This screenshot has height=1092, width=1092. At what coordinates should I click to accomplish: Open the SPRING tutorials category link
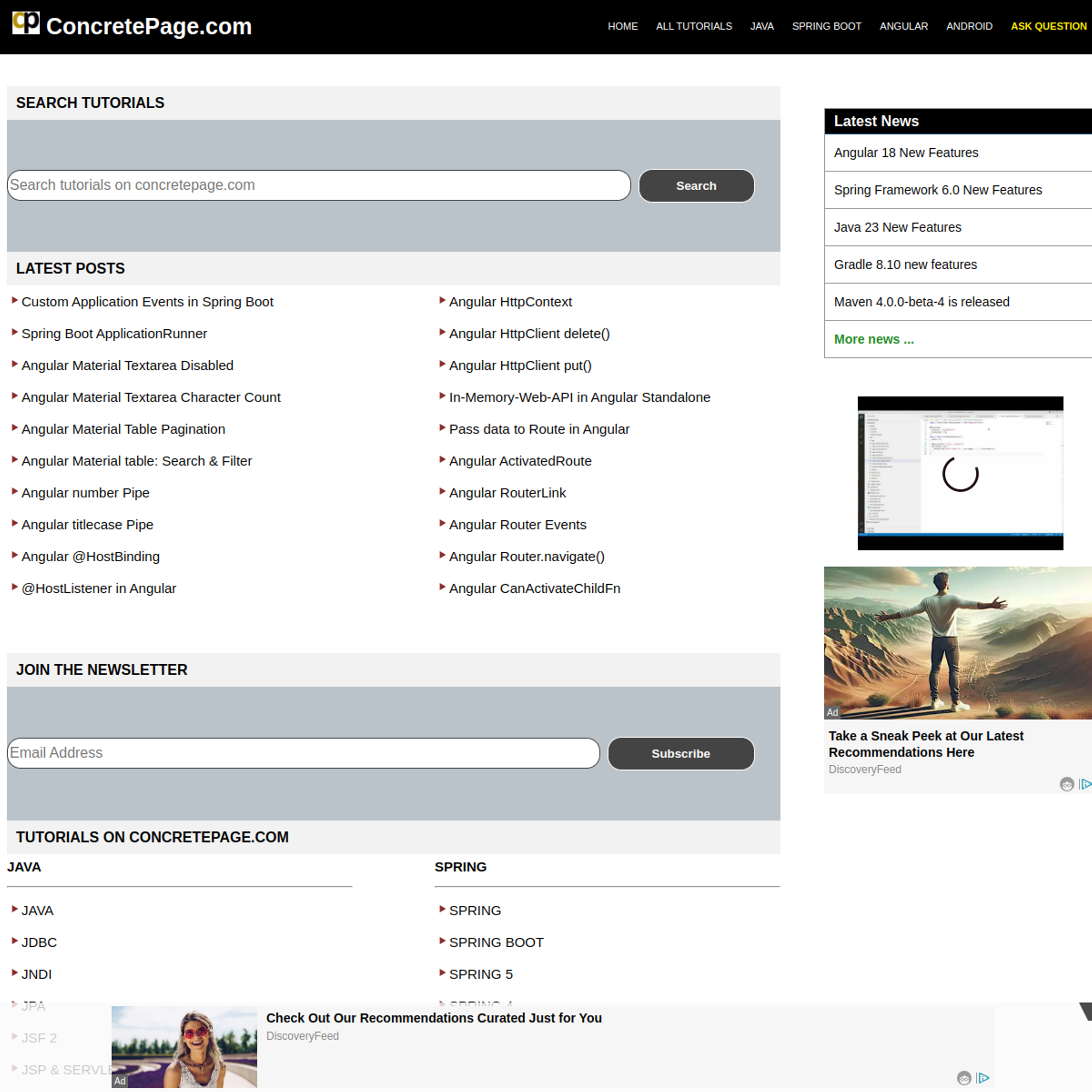click(x=475, y=911)
